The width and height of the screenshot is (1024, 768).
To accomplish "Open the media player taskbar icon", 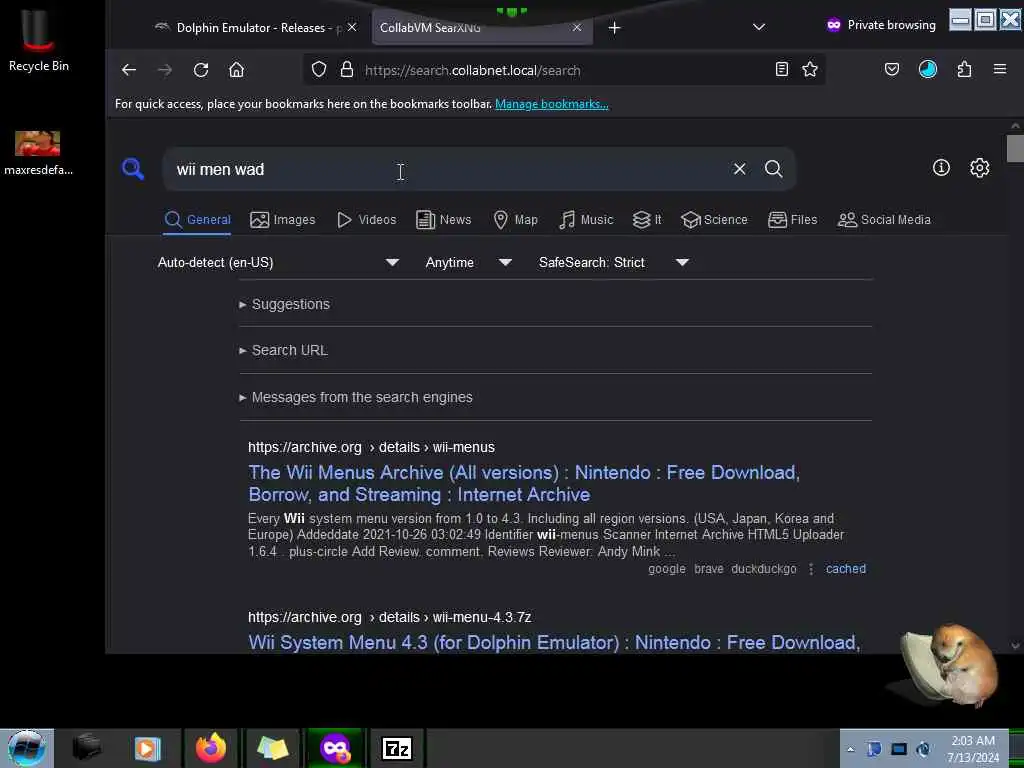I will click(148, 748).
